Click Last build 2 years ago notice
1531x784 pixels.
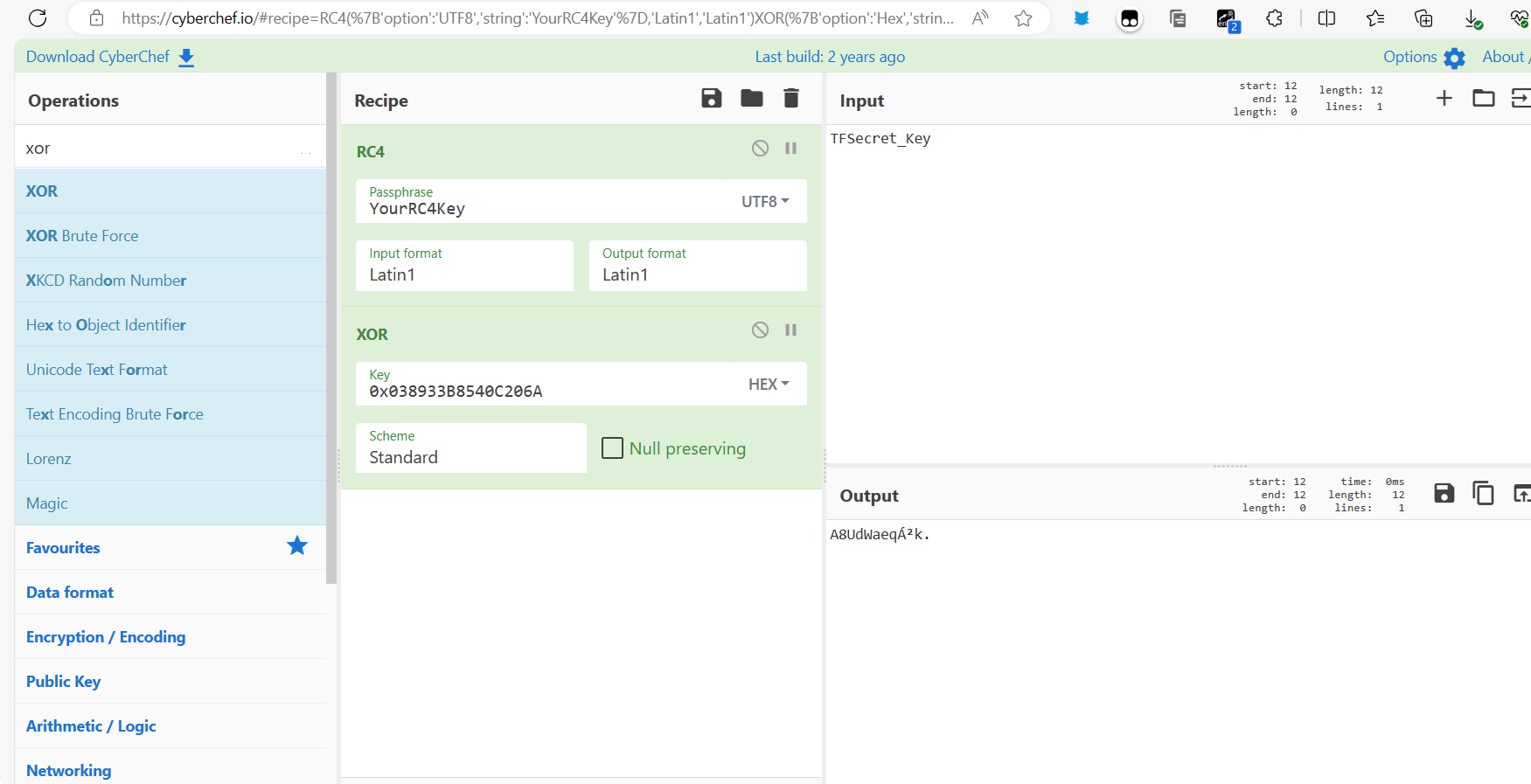coord(830,57)
